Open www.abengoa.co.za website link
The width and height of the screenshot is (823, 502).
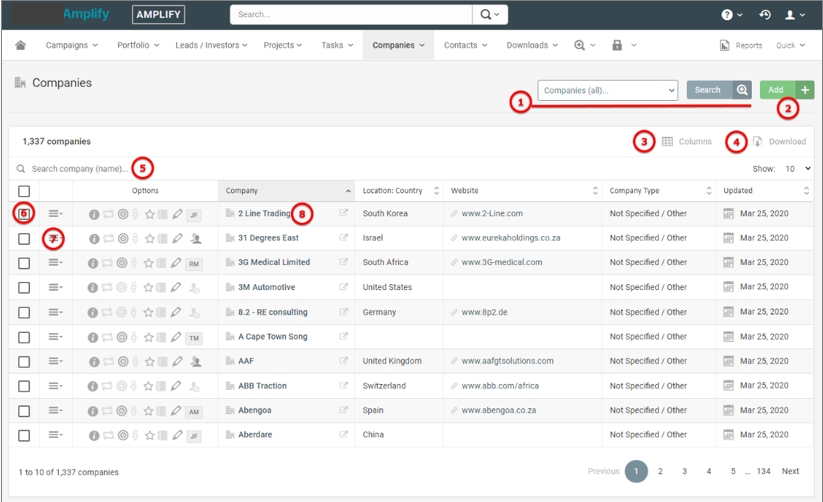pyautogui.click(x=499, y=410)
